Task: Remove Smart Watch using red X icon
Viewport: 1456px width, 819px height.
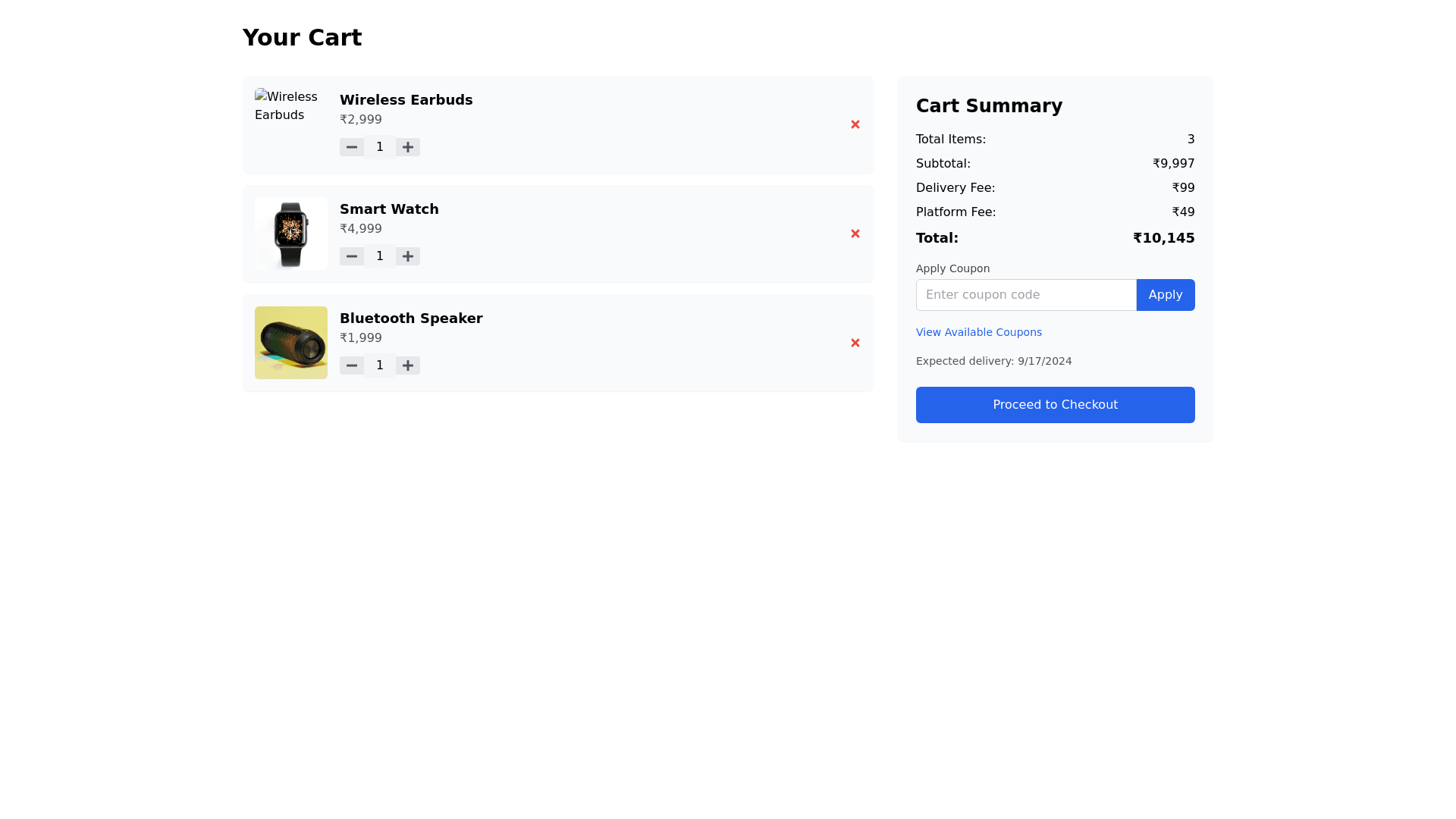Action: pyautogui.click(x=855, y=234)
